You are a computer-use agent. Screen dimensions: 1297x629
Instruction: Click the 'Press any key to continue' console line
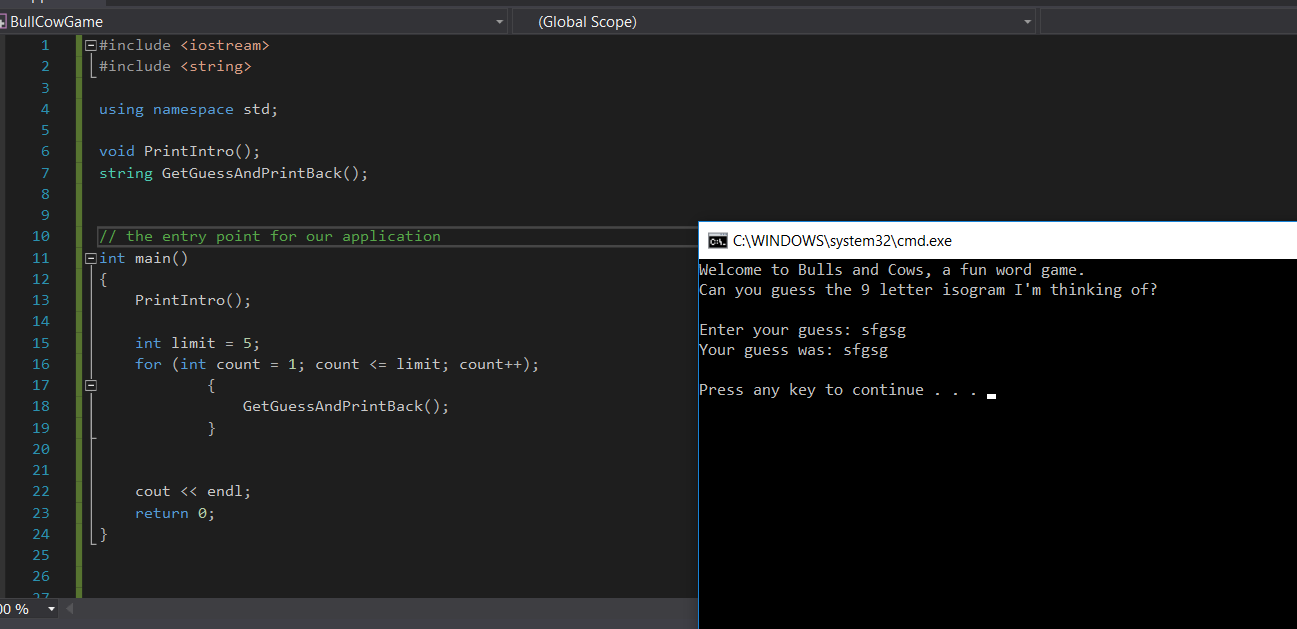(x=838, y=390)
